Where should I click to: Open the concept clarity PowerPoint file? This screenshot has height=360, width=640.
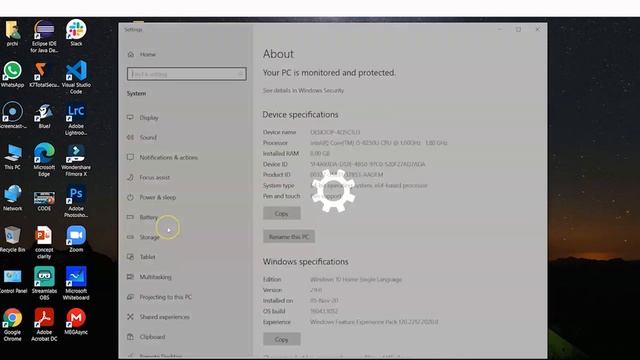tap(44, 243)
